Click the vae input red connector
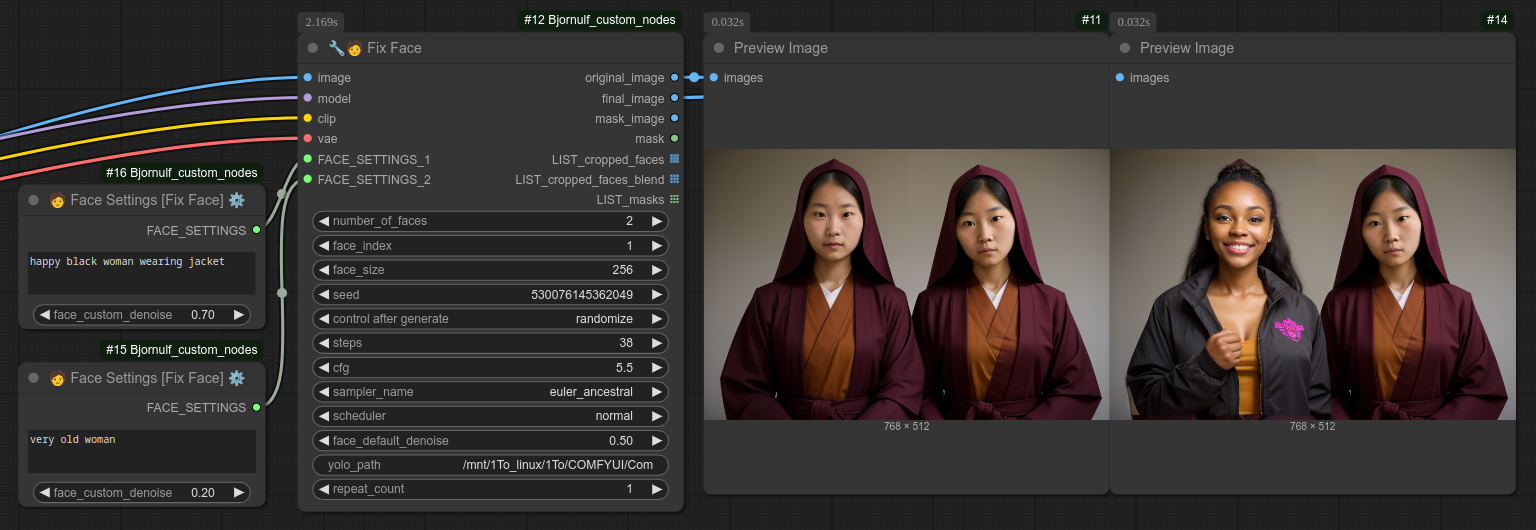 click(x=307, y=139)
